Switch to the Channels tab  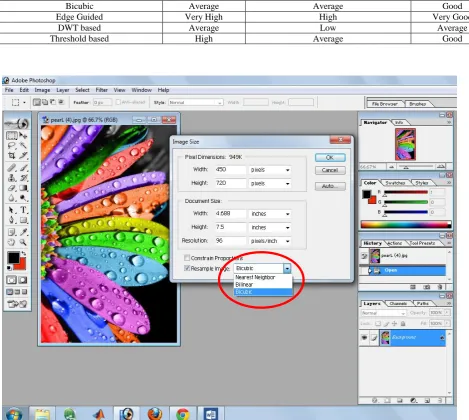coord(398,303)
